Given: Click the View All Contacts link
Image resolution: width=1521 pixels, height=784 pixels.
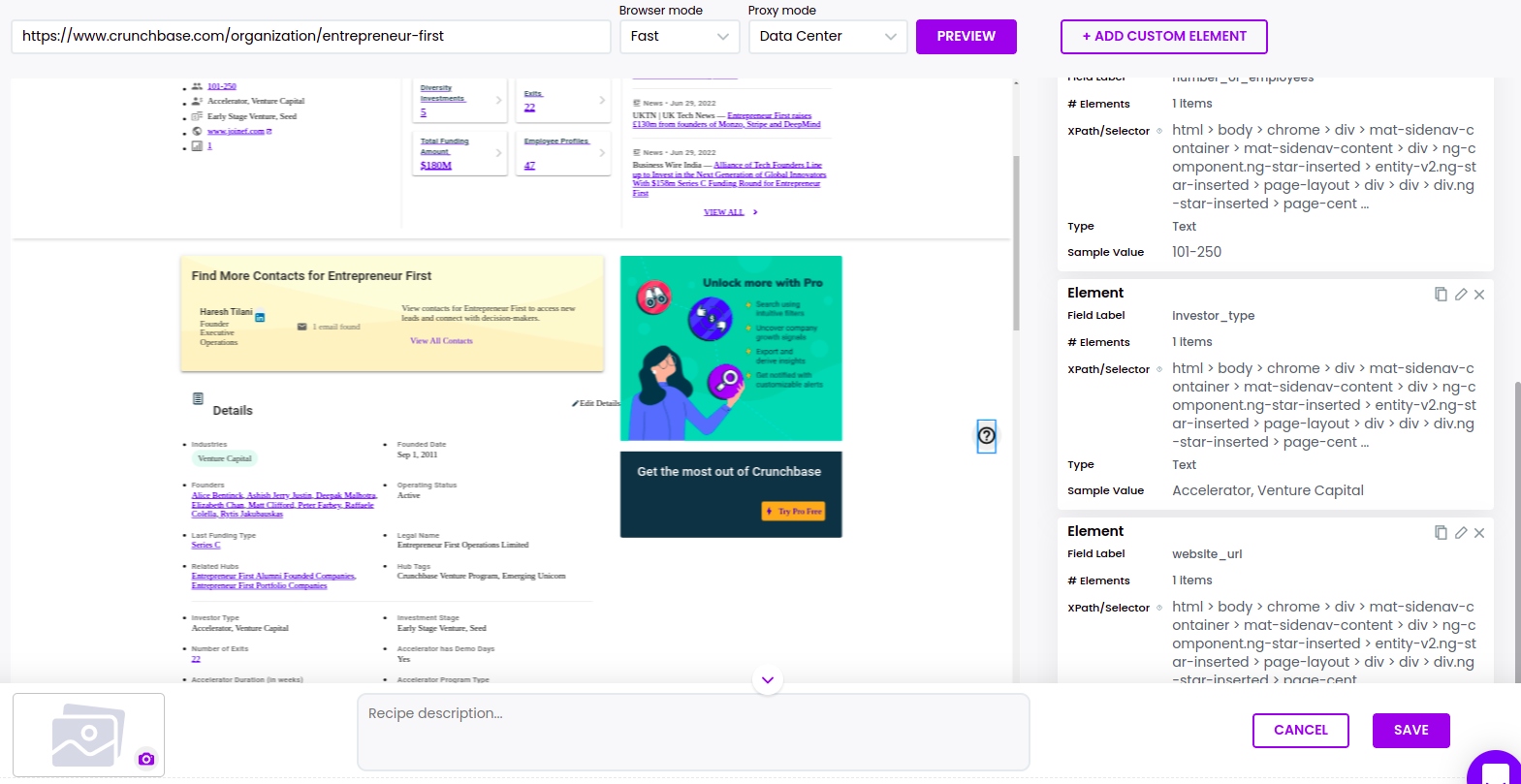Looking at the screenshot, I should [441, 341].
